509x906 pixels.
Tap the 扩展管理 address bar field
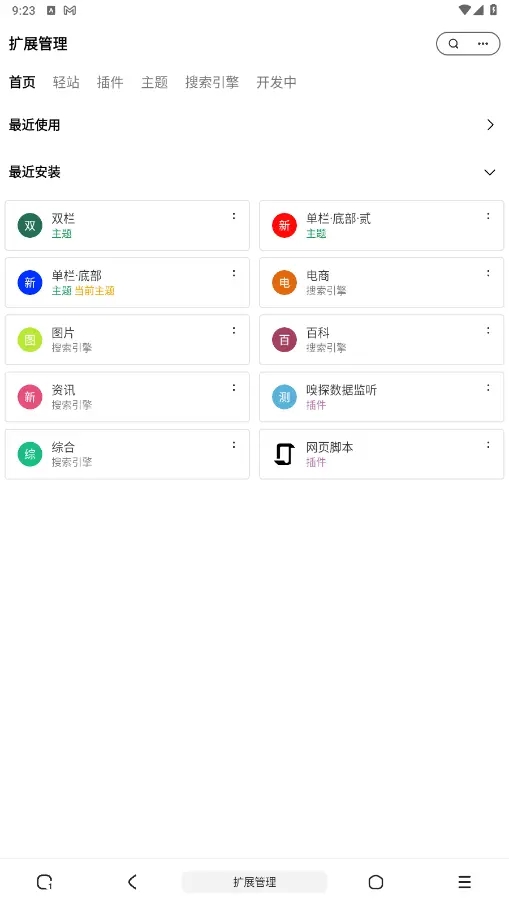pos(254,882)
